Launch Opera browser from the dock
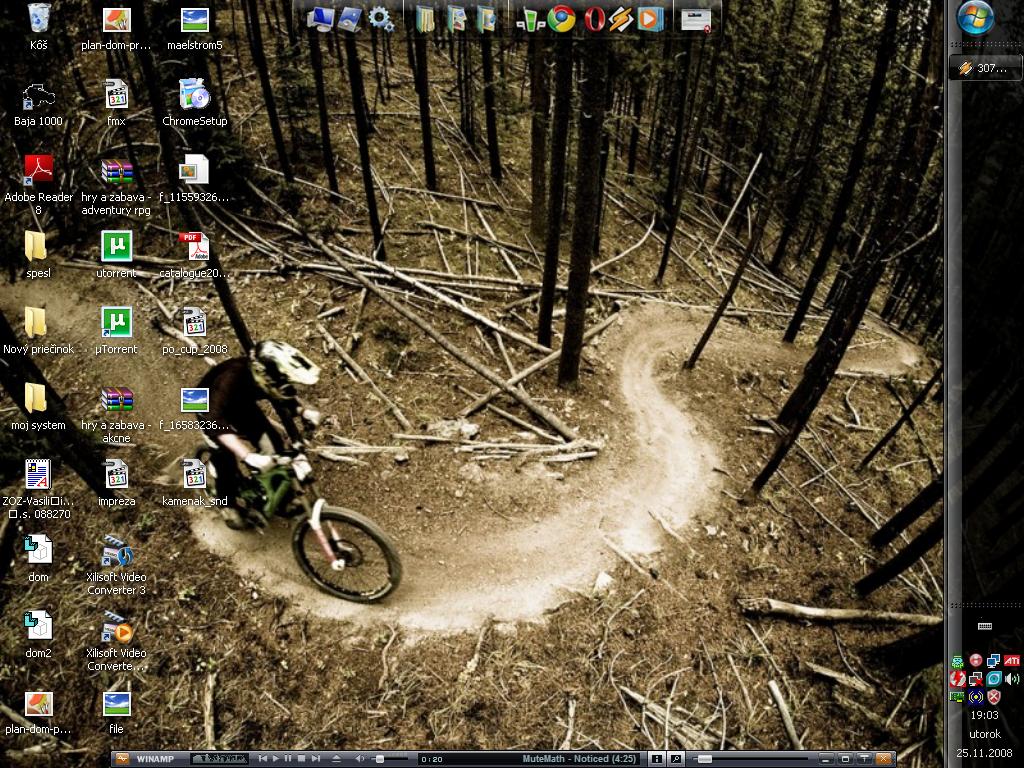Screen dimensions: 1024x768 tap(594, 18)
